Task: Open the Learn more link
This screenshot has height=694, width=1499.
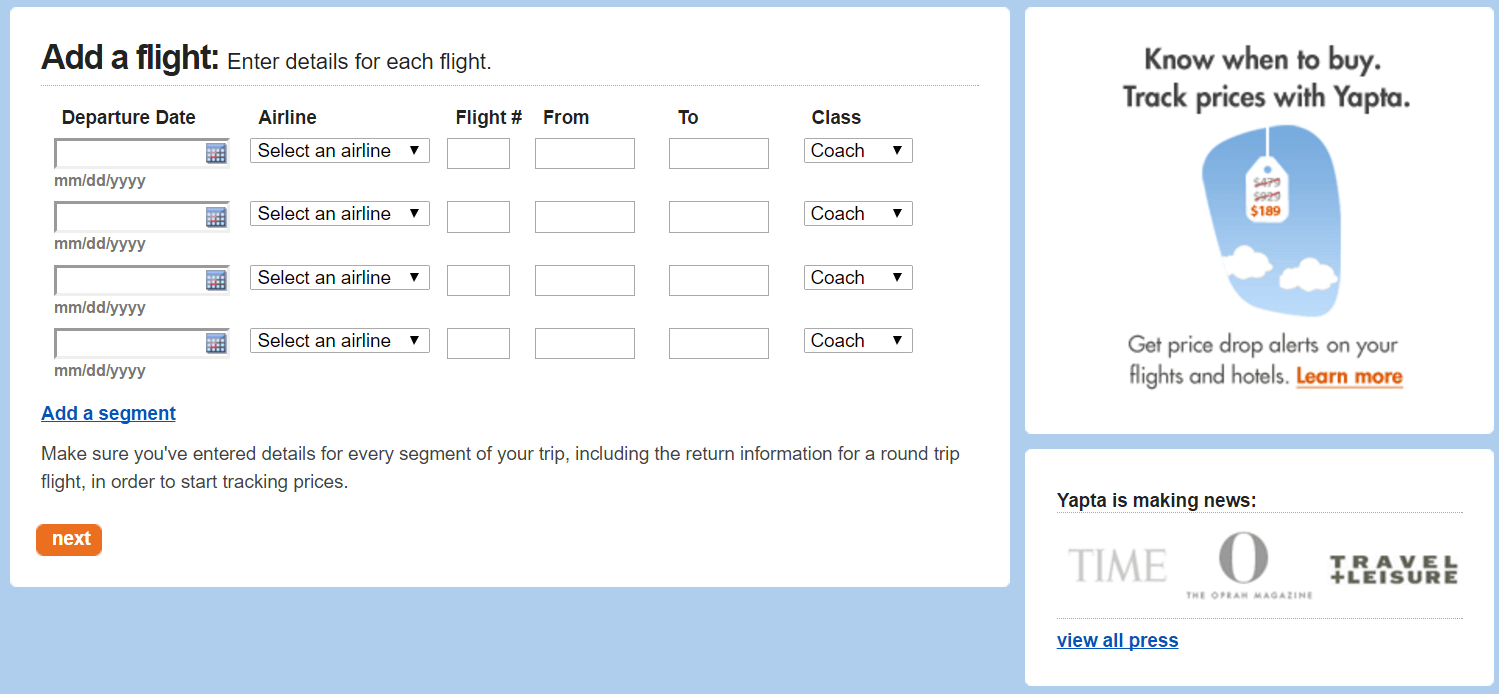Action: pos(1349,377)
